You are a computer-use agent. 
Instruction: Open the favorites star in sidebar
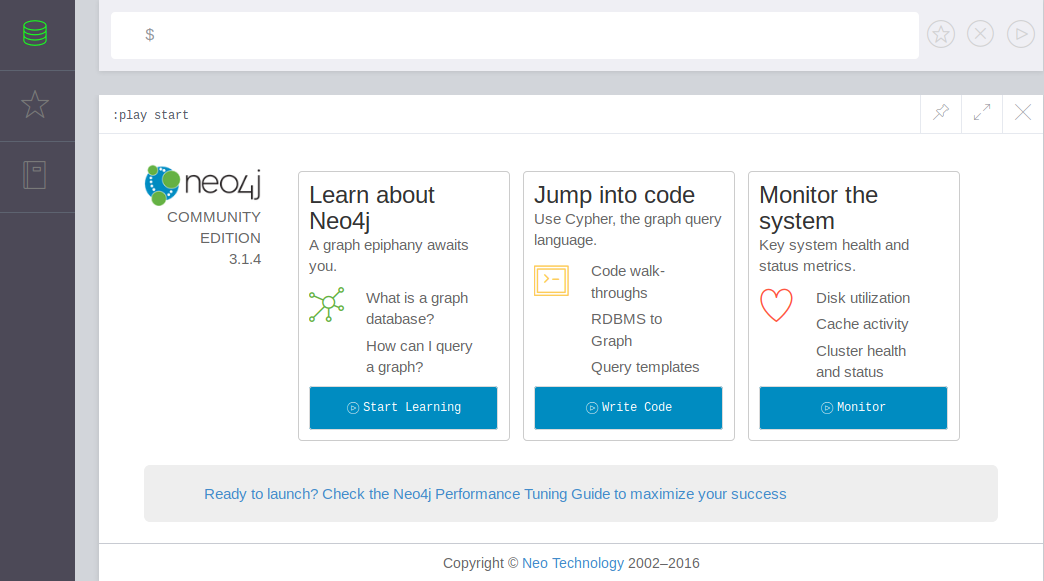[x=35, y=104]
